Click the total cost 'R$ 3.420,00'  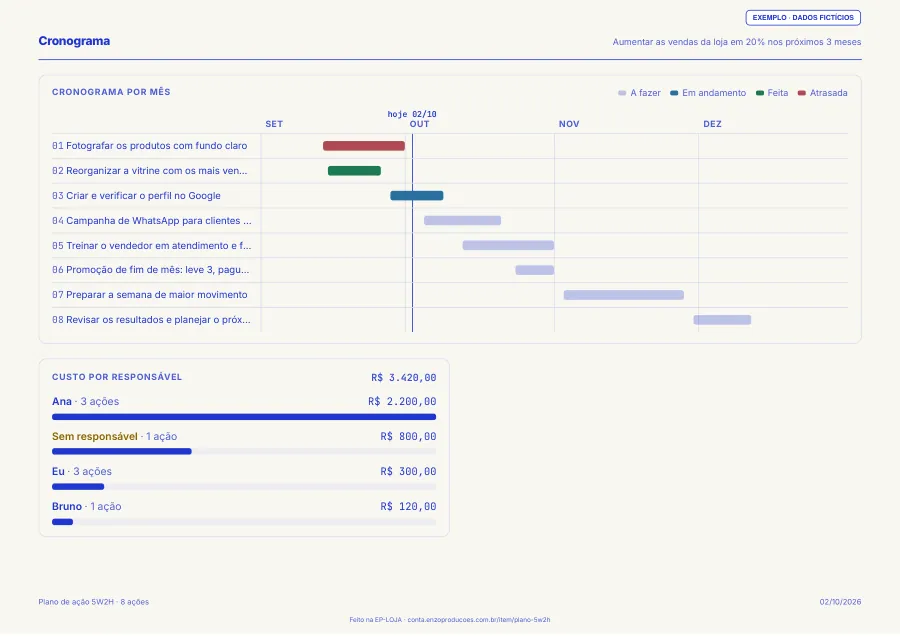point(404,378)
